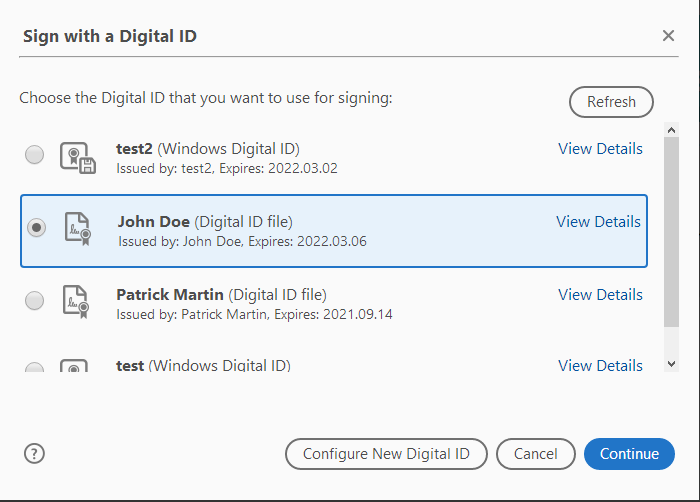Click the Patrick Martin digital ID file icon
The image size is (700, 502).
(x=77, y=301)
